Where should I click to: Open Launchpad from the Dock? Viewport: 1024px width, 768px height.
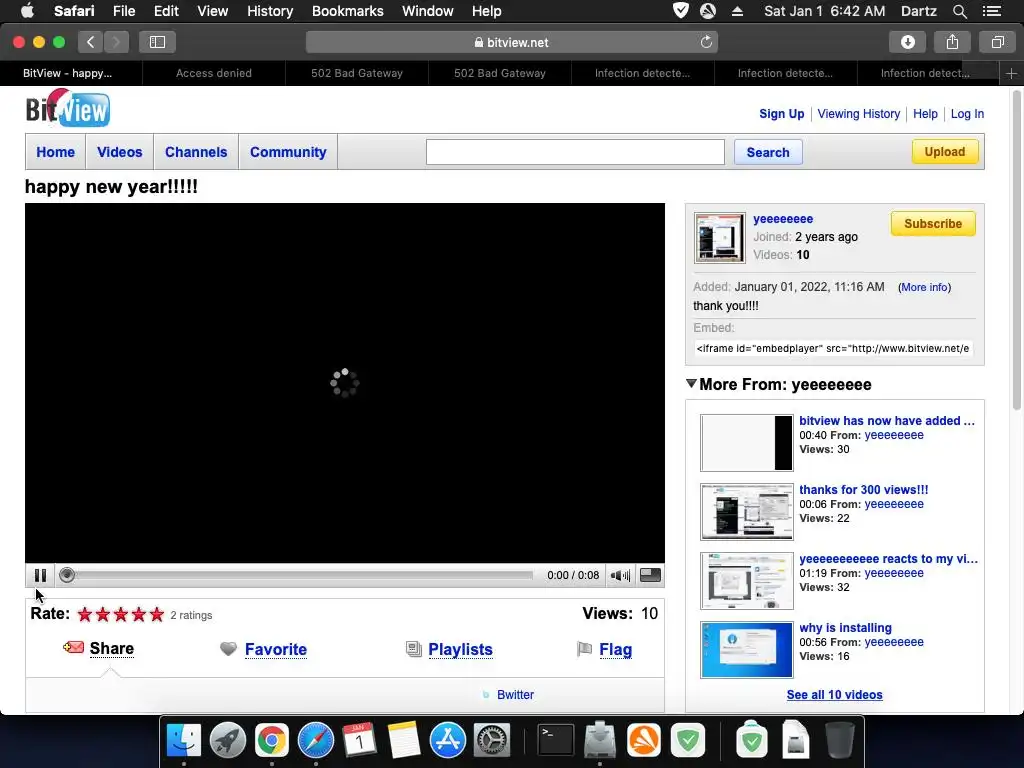click(x=228, y=741)
